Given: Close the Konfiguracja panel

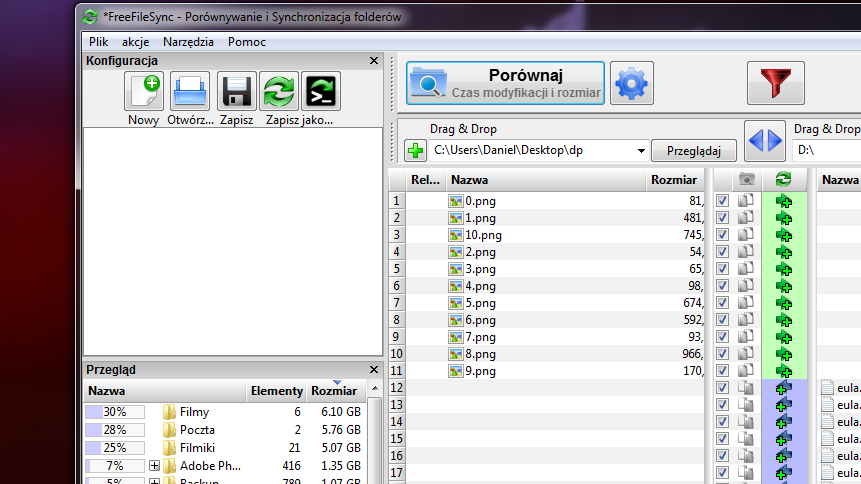Looking at the screenshot, I should coord(374,60).
